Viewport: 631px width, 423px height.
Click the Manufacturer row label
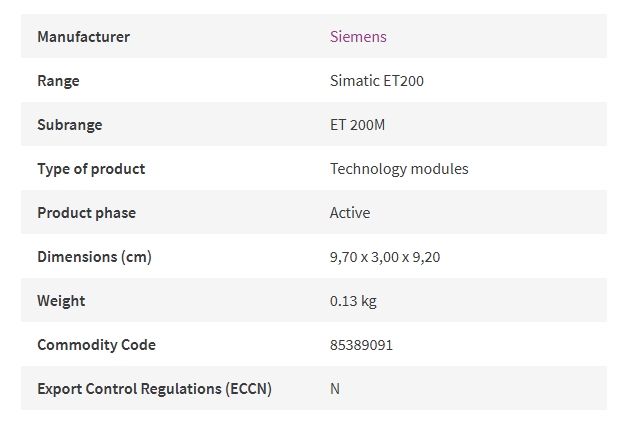(x=83, y=37)
